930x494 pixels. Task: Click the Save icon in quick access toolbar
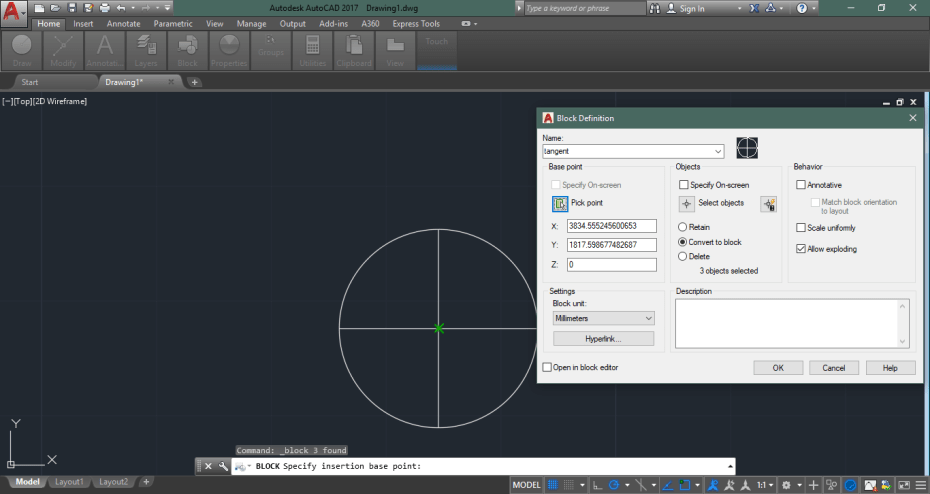[x=72, y=8]
